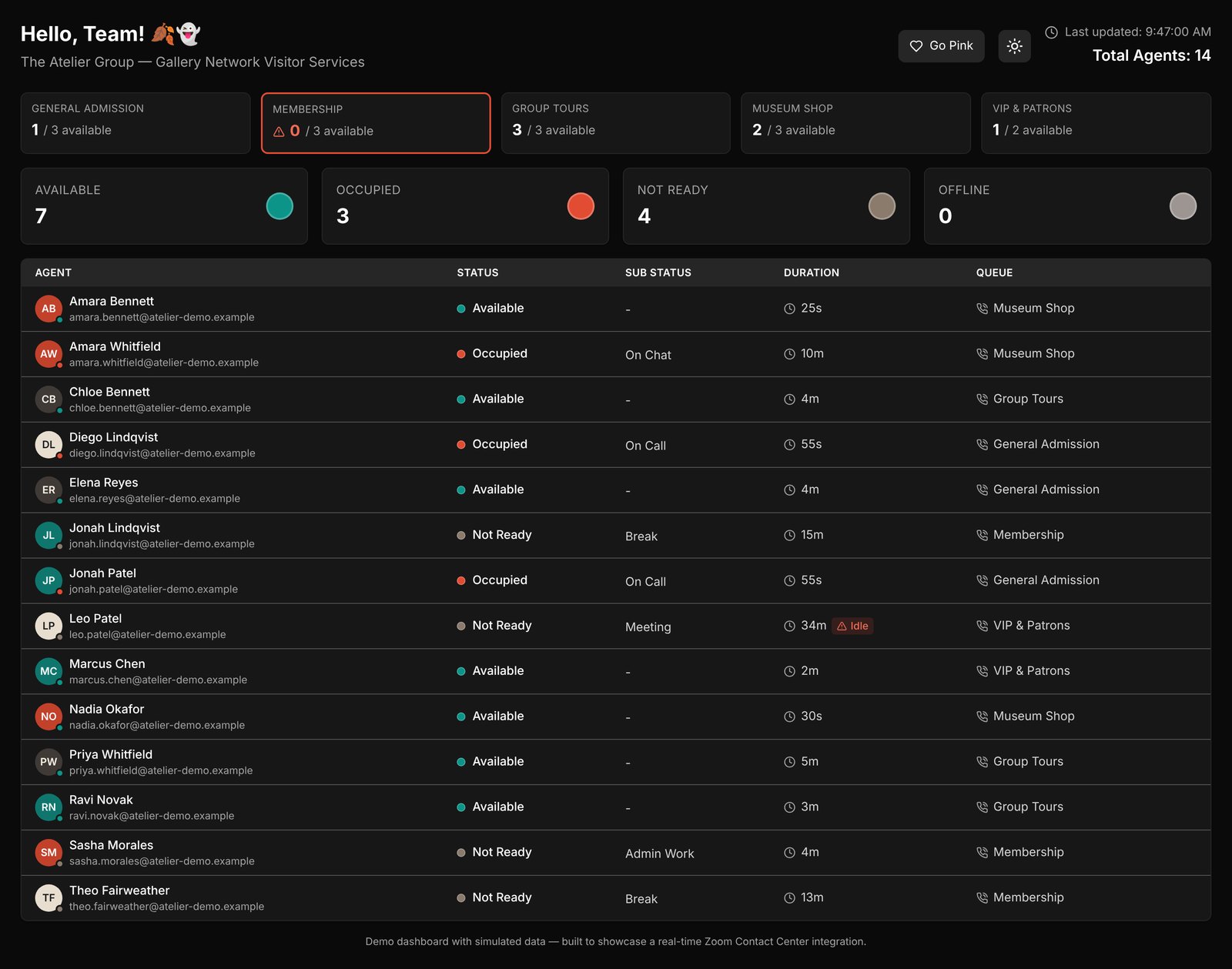Click Leo Patel's LP avatar
Image resolution: width=1232 pixels, height=969 pixels.
click(x=49, y=626)
